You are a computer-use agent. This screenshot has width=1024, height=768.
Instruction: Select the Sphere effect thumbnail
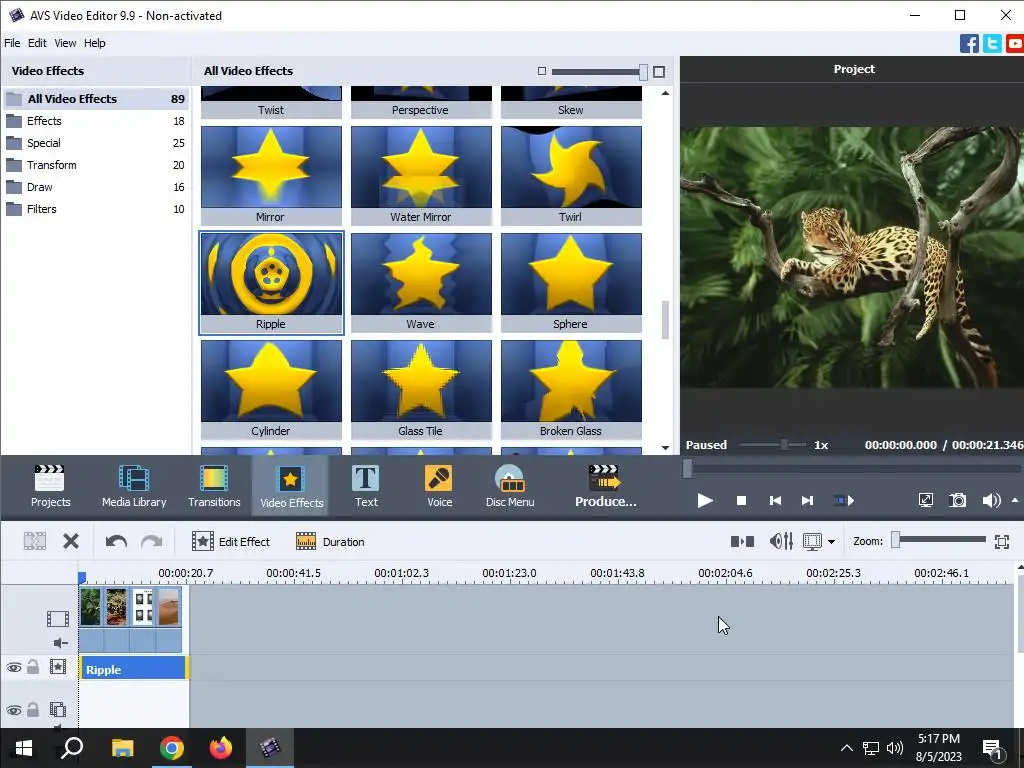point(571,282)
